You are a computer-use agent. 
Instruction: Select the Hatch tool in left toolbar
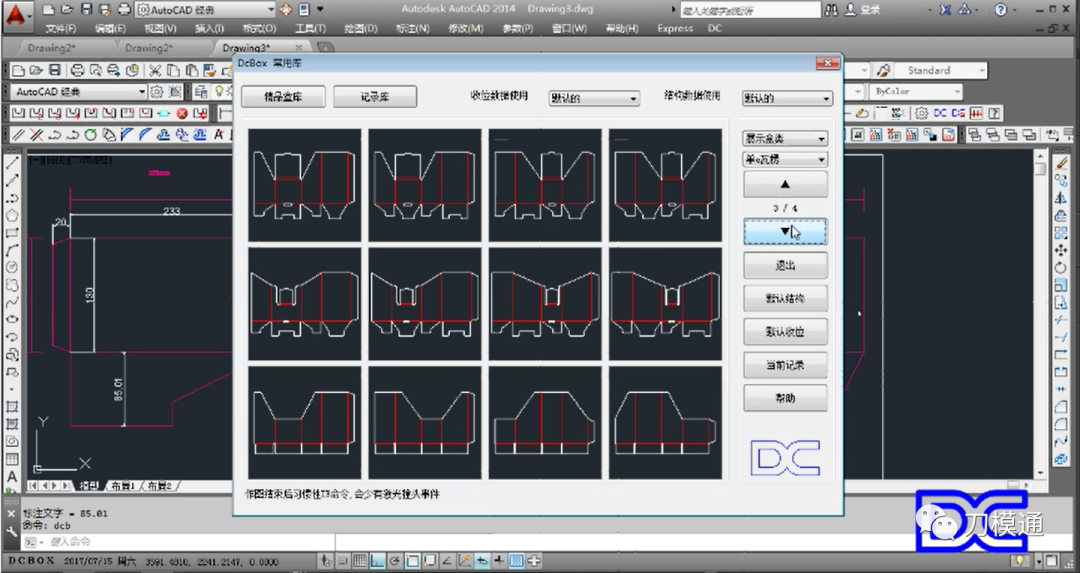click(12, 407)
